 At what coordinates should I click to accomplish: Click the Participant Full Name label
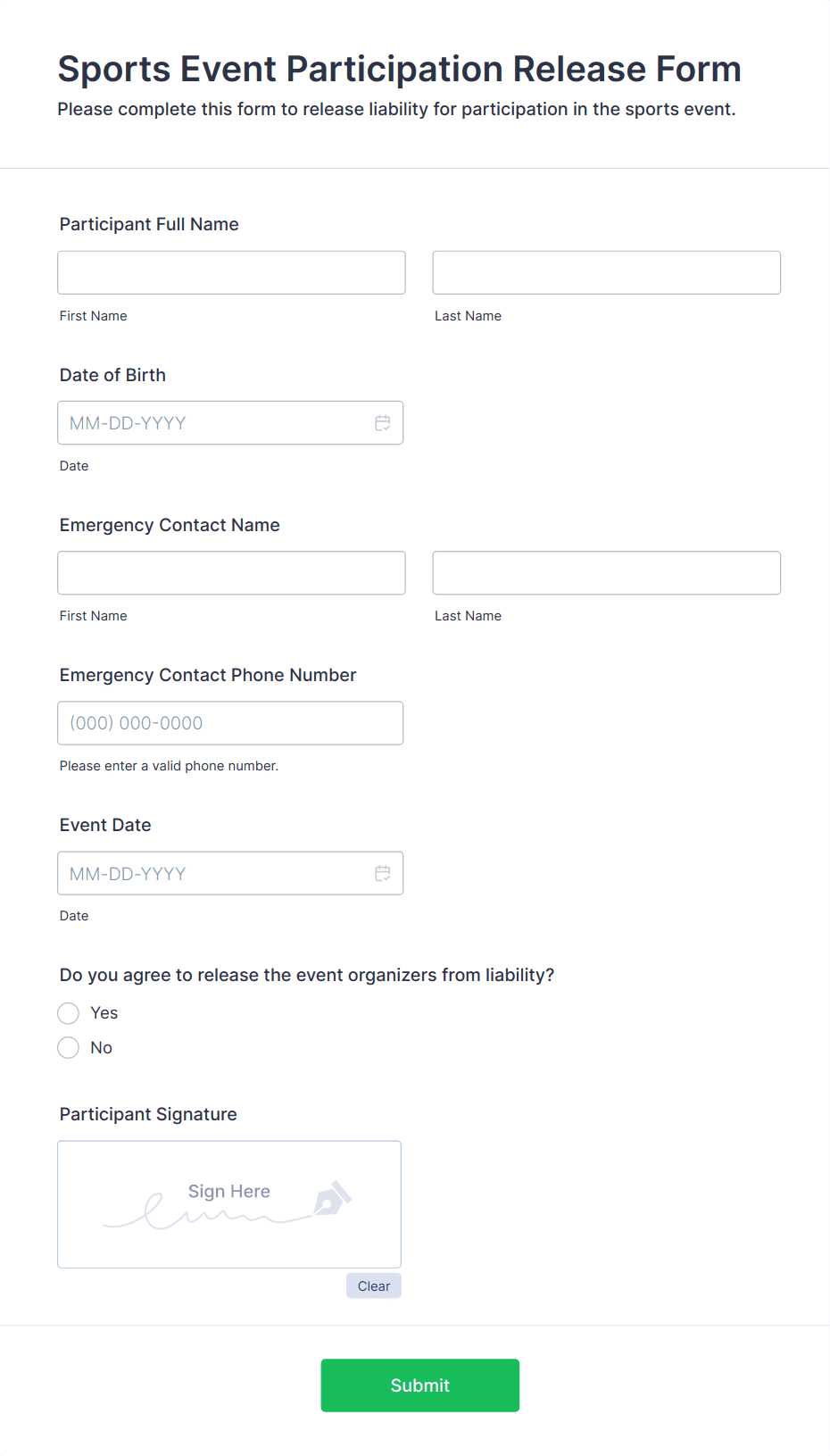[149, 224]
